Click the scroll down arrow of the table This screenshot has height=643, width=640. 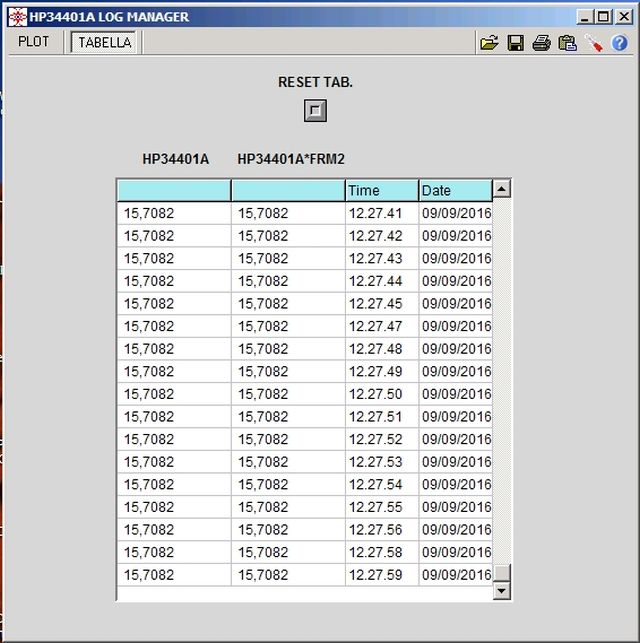tap(502, 591)
